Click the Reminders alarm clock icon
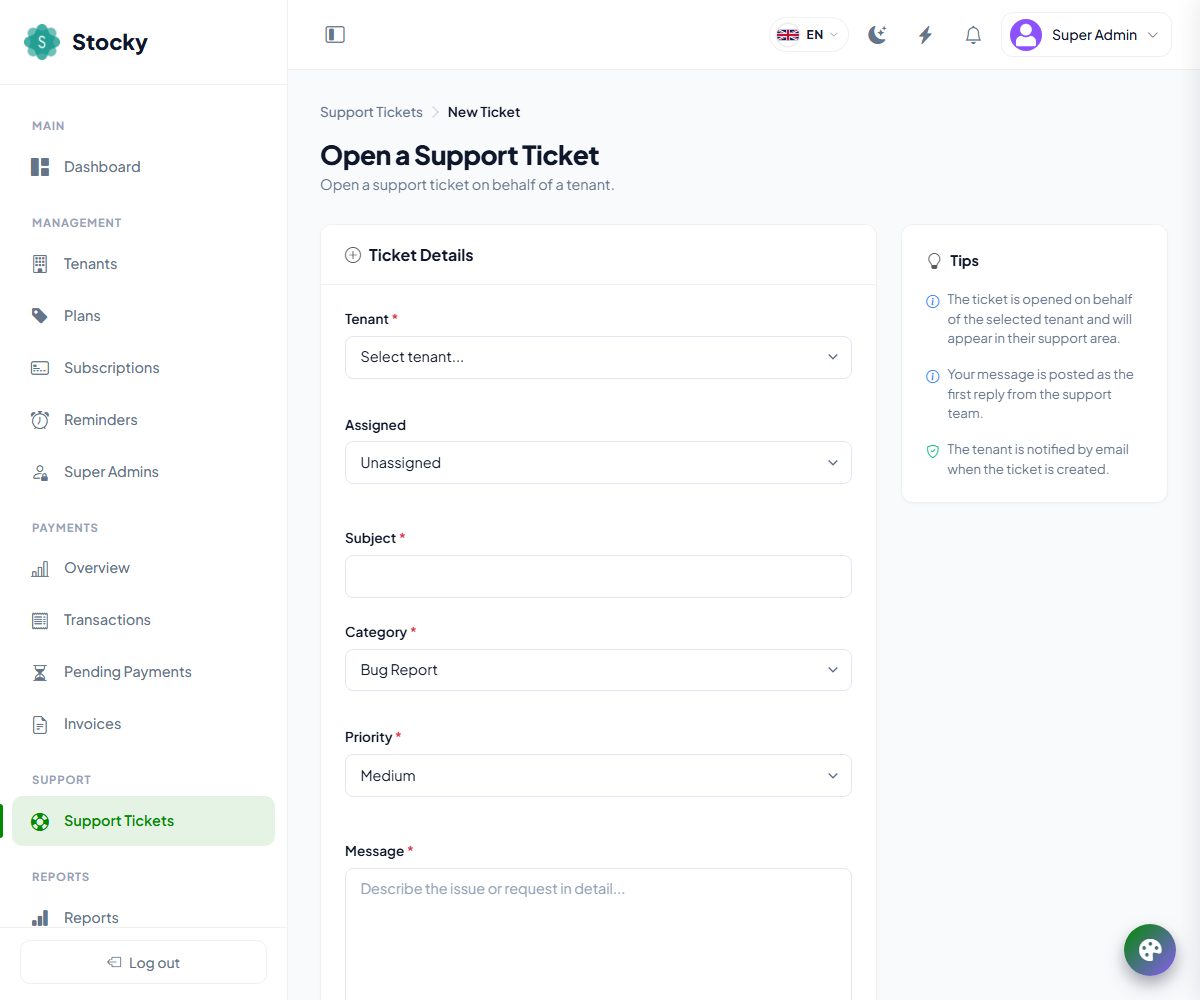This screenshot has height=1000, width=1200. pyautogui.click(x=40, y=420)
